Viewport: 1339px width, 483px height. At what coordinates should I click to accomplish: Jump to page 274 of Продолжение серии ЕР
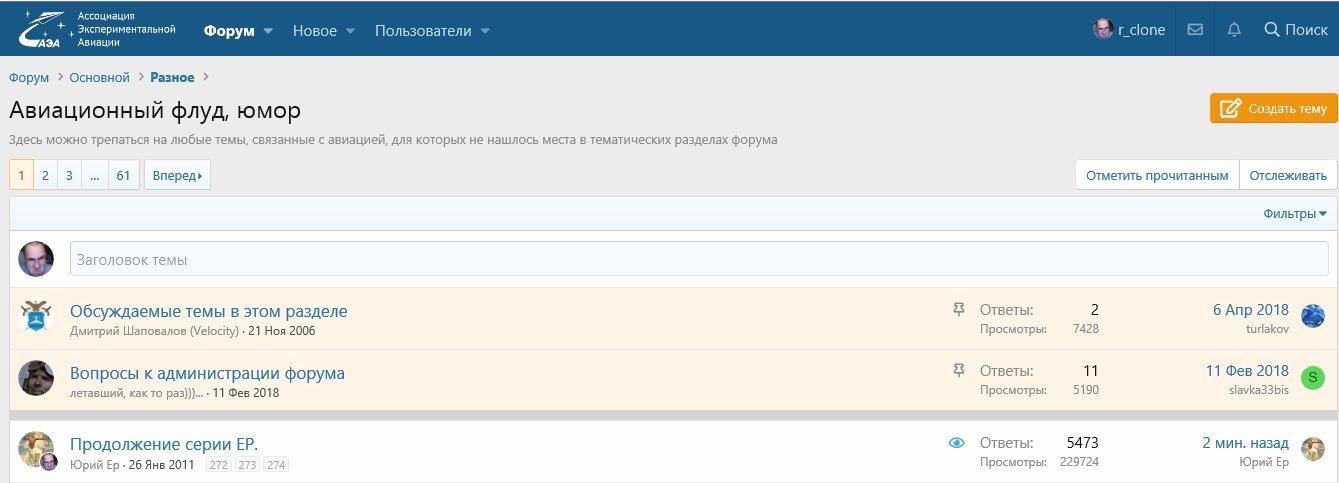(x=276, y=465)
